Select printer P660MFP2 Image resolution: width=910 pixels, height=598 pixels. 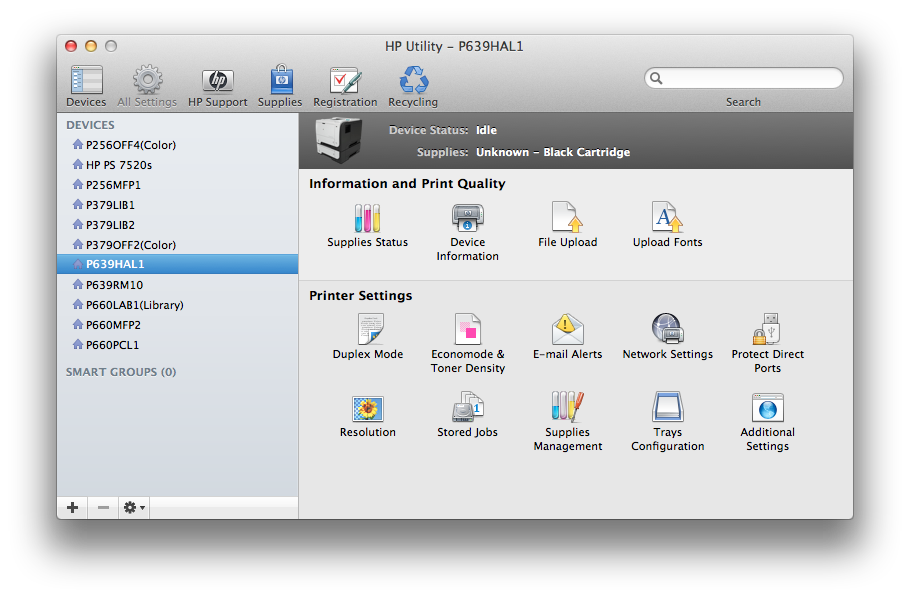tap(178, 325)
